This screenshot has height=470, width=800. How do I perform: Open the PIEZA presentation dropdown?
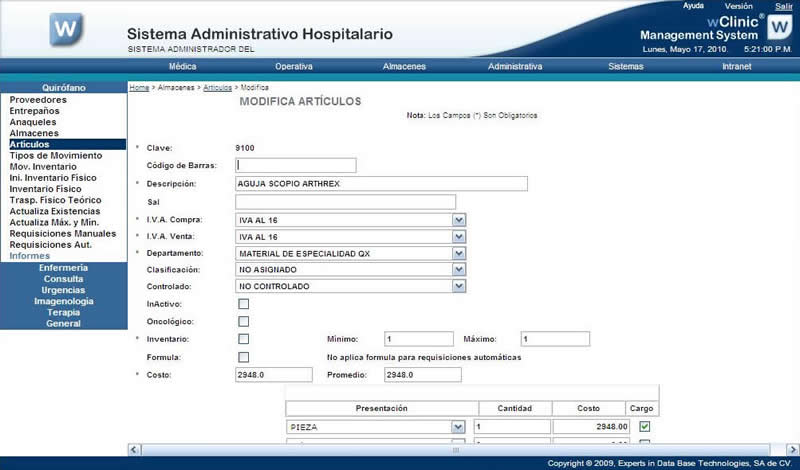click(458, 427)
